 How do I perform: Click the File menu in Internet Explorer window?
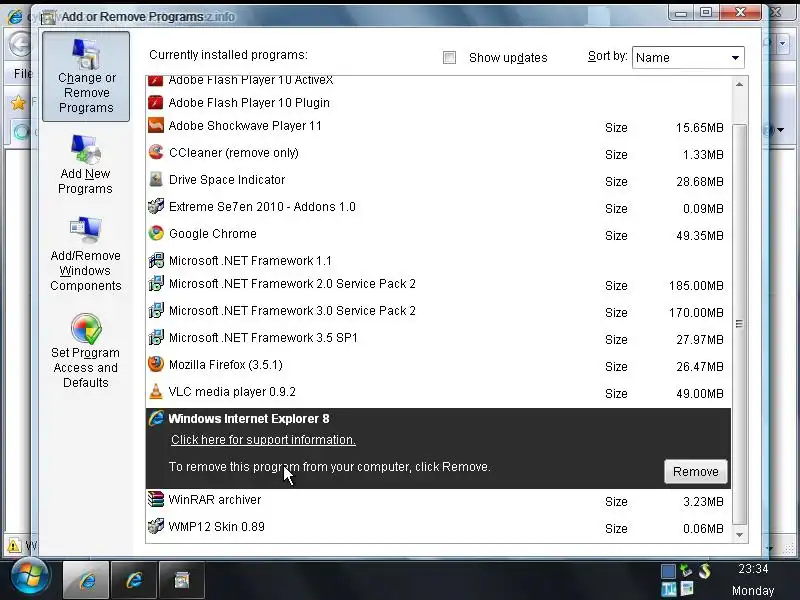(22, 73)
